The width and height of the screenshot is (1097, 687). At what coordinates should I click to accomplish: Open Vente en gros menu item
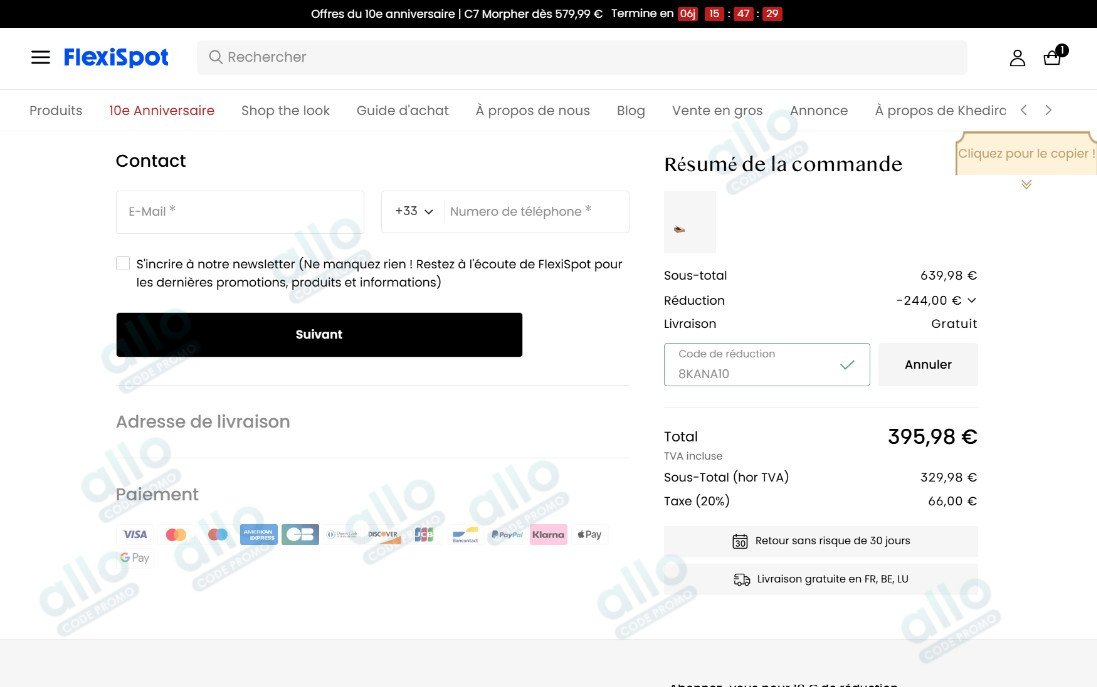717,111
